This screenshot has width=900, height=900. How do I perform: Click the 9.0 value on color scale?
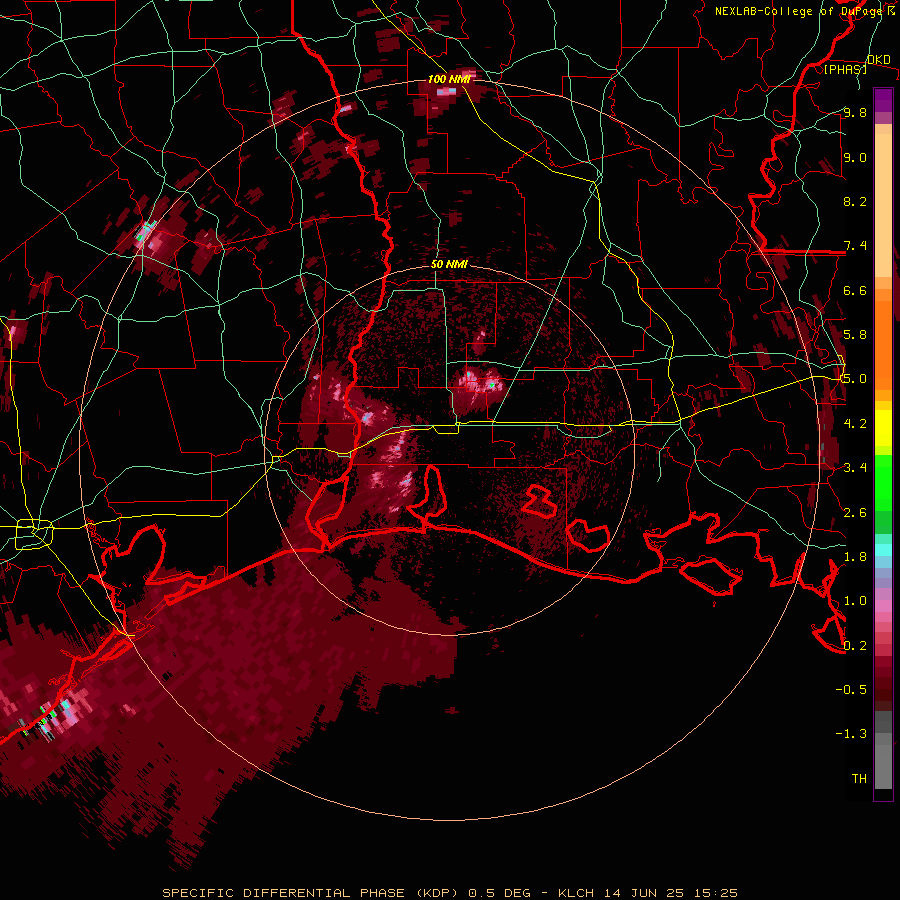point(855,158)
